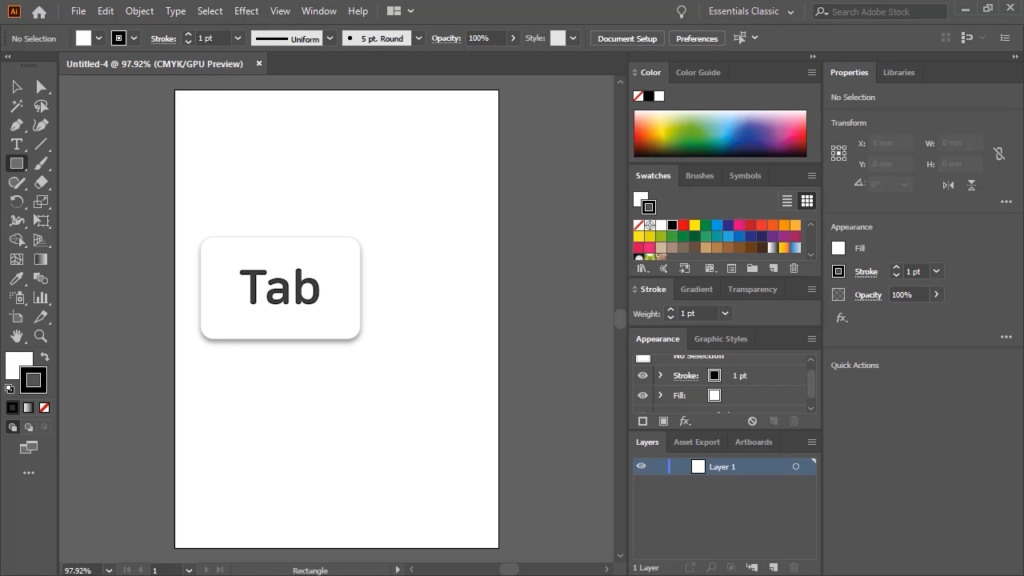This screenshot has width=1024, height=576.
Task: Click the Home icon in top bar
Action: 39,12
